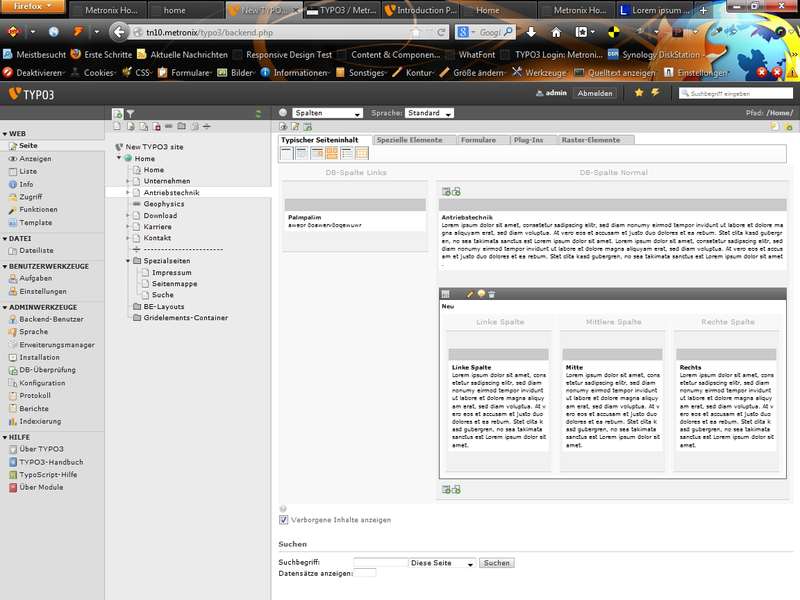Delete grid element with trash icon
The image size is (800, 600).
tap(492, 294)
